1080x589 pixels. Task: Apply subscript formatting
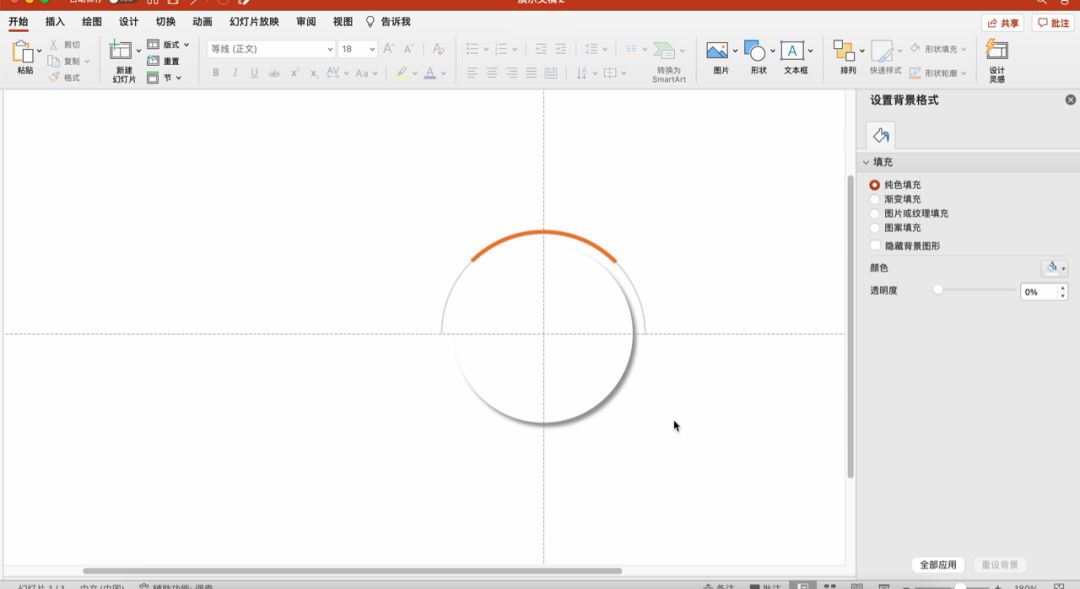click(313, 72)
